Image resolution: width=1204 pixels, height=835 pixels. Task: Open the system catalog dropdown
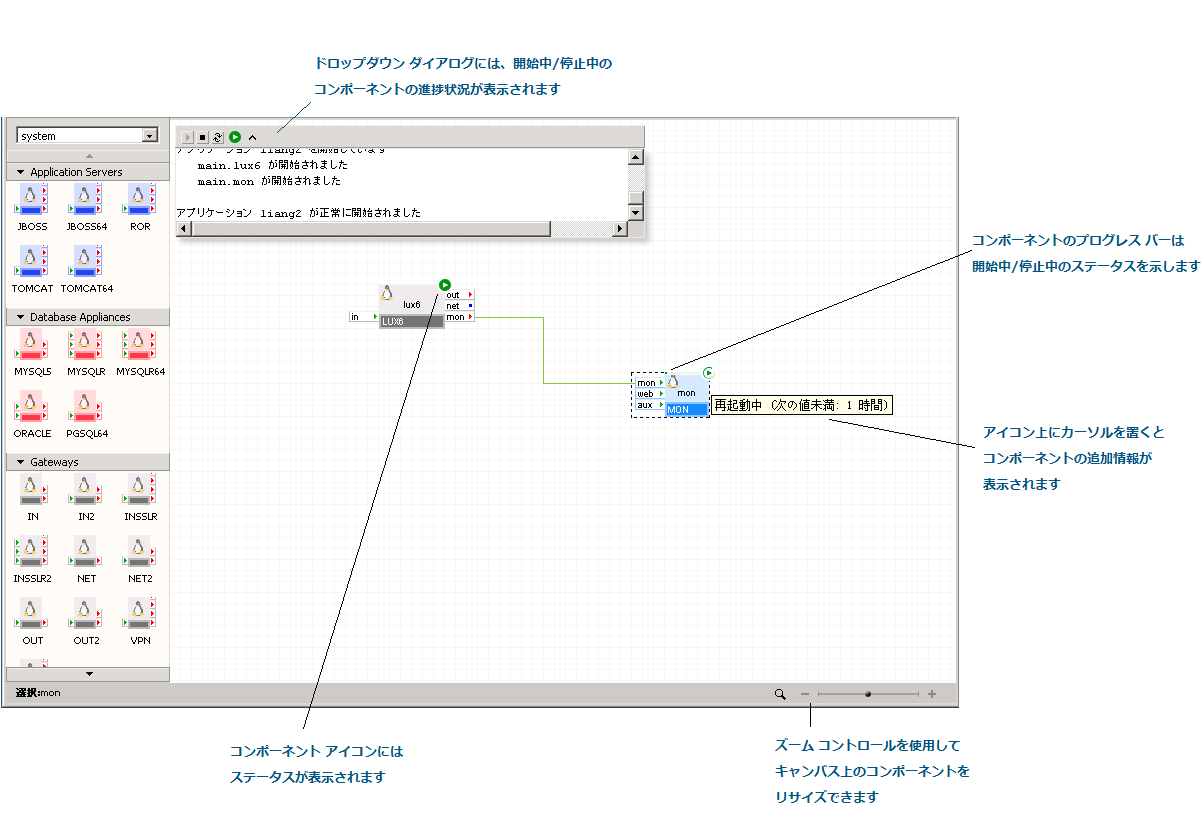point(150,135)
